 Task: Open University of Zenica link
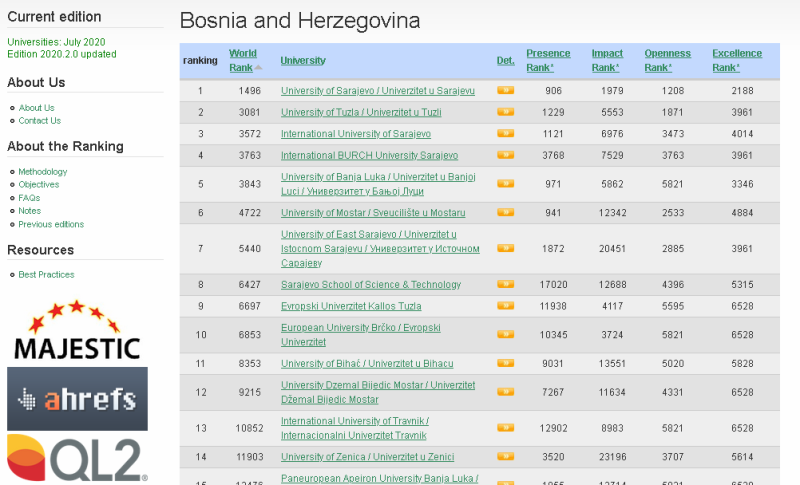[x=367, y=456]
